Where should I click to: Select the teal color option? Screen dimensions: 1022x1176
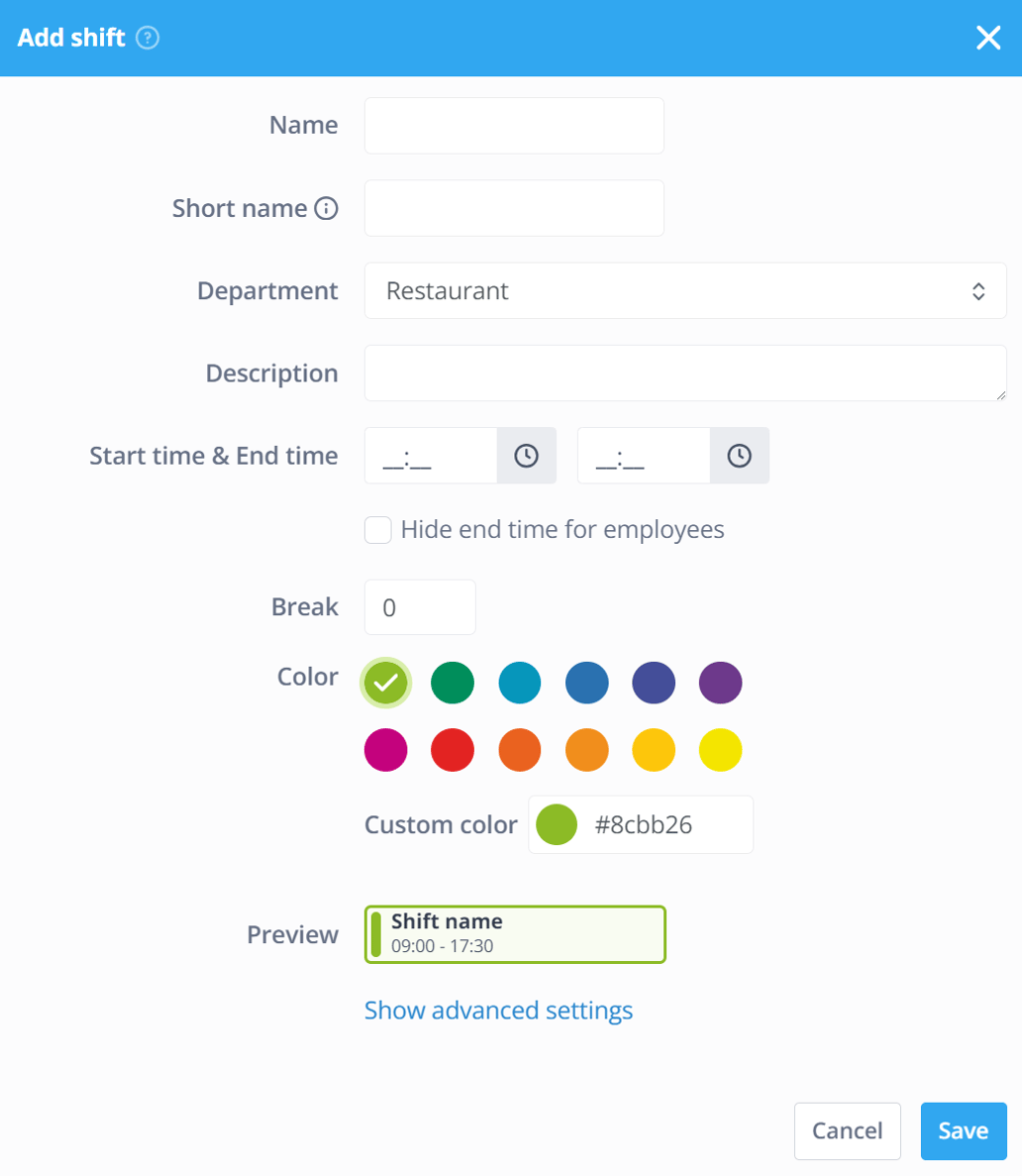(x=520, y=683)
